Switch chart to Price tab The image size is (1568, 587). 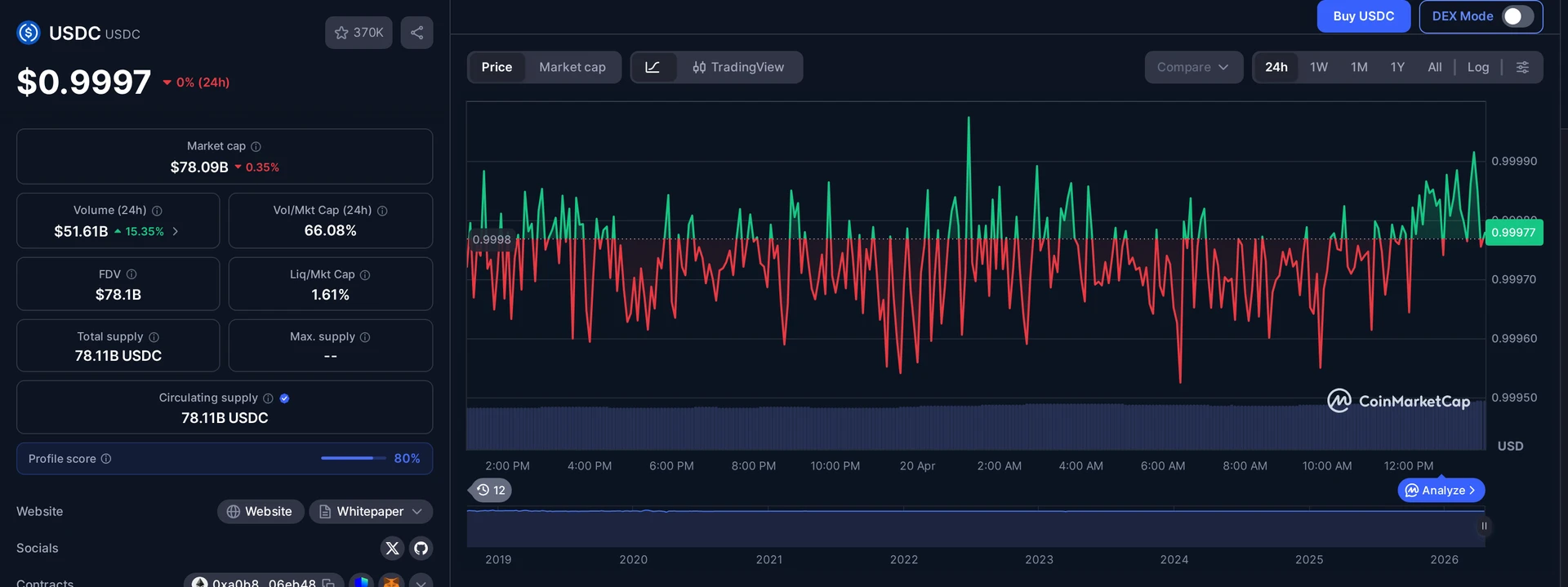pos(497,67)
